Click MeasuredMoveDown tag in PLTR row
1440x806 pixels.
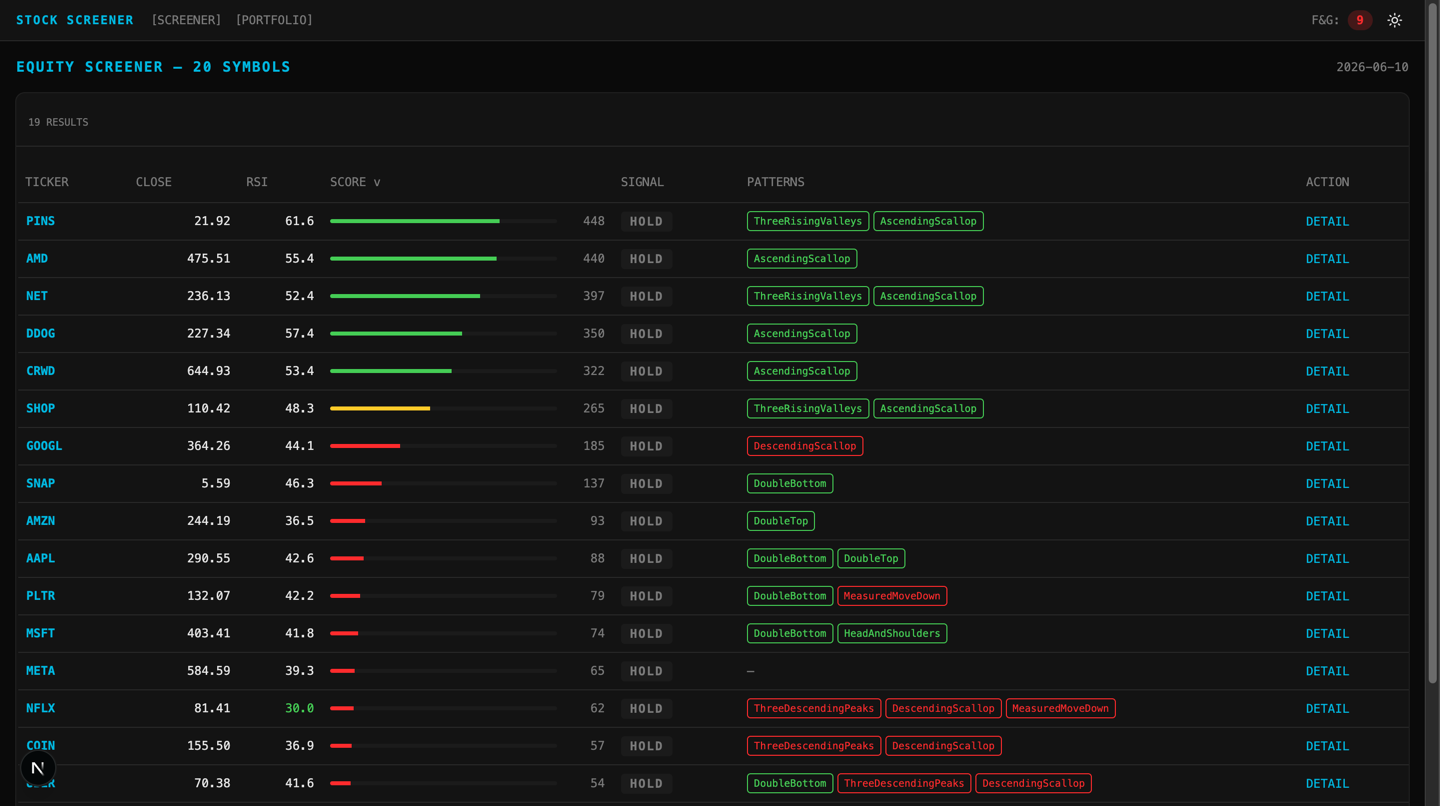(x=892, y=596)
